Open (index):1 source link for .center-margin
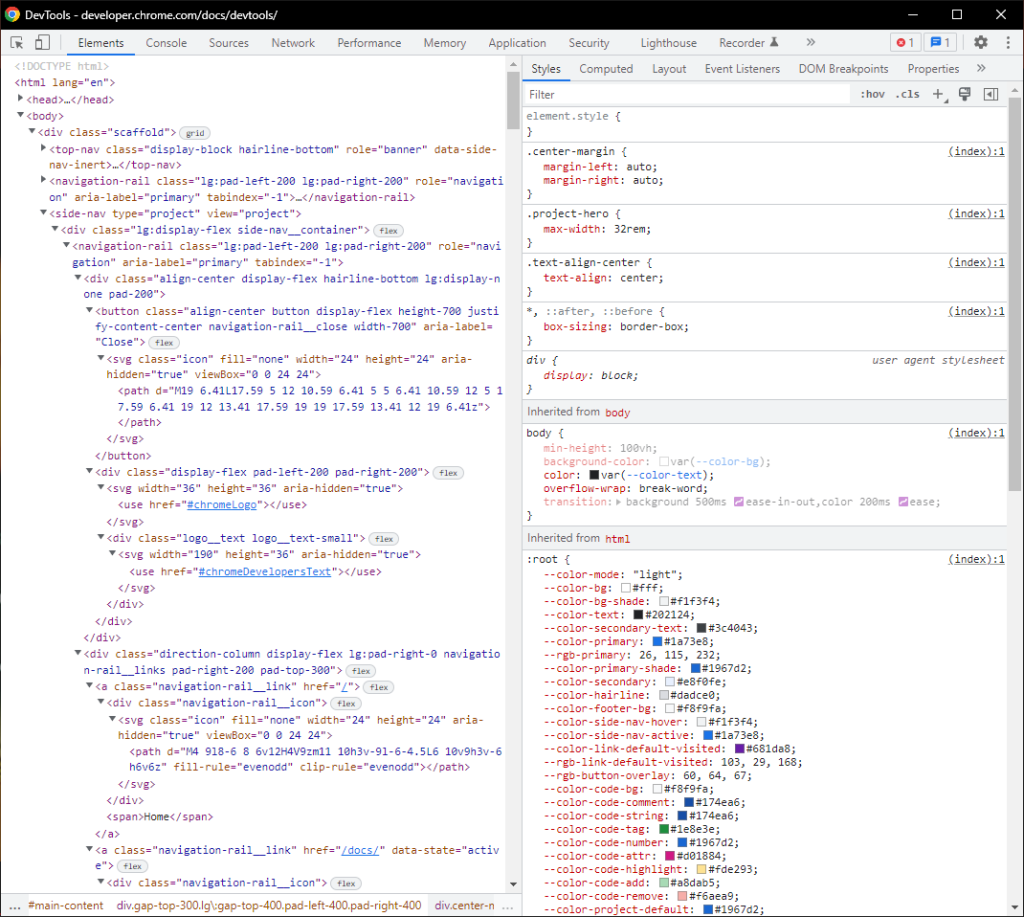 click(976, 152)
